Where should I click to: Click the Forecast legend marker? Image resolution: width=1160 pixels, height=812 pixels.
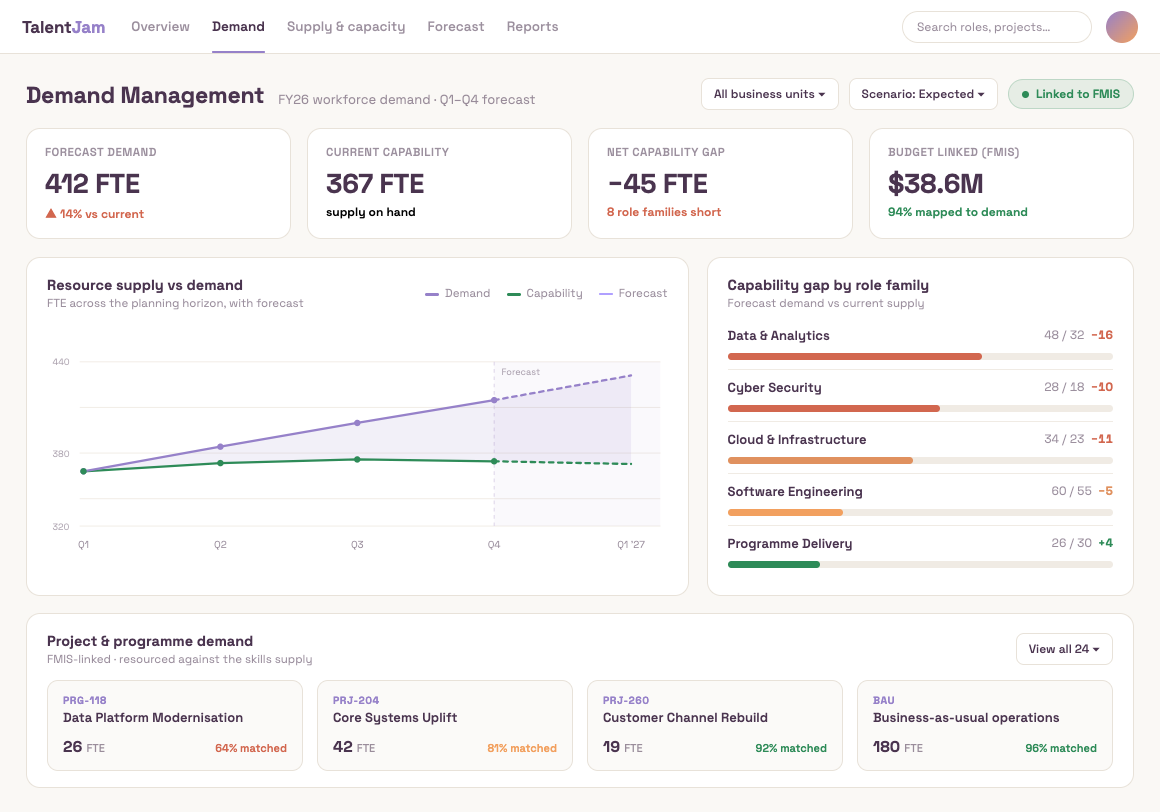pyautogui.click(x=606, y=294)
